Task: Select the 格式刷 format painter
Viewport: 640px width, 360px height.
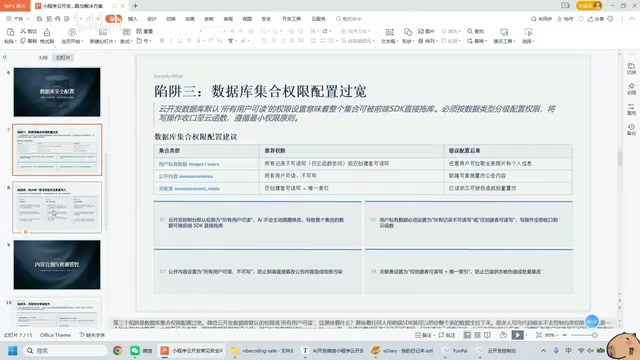Action: 47,36
